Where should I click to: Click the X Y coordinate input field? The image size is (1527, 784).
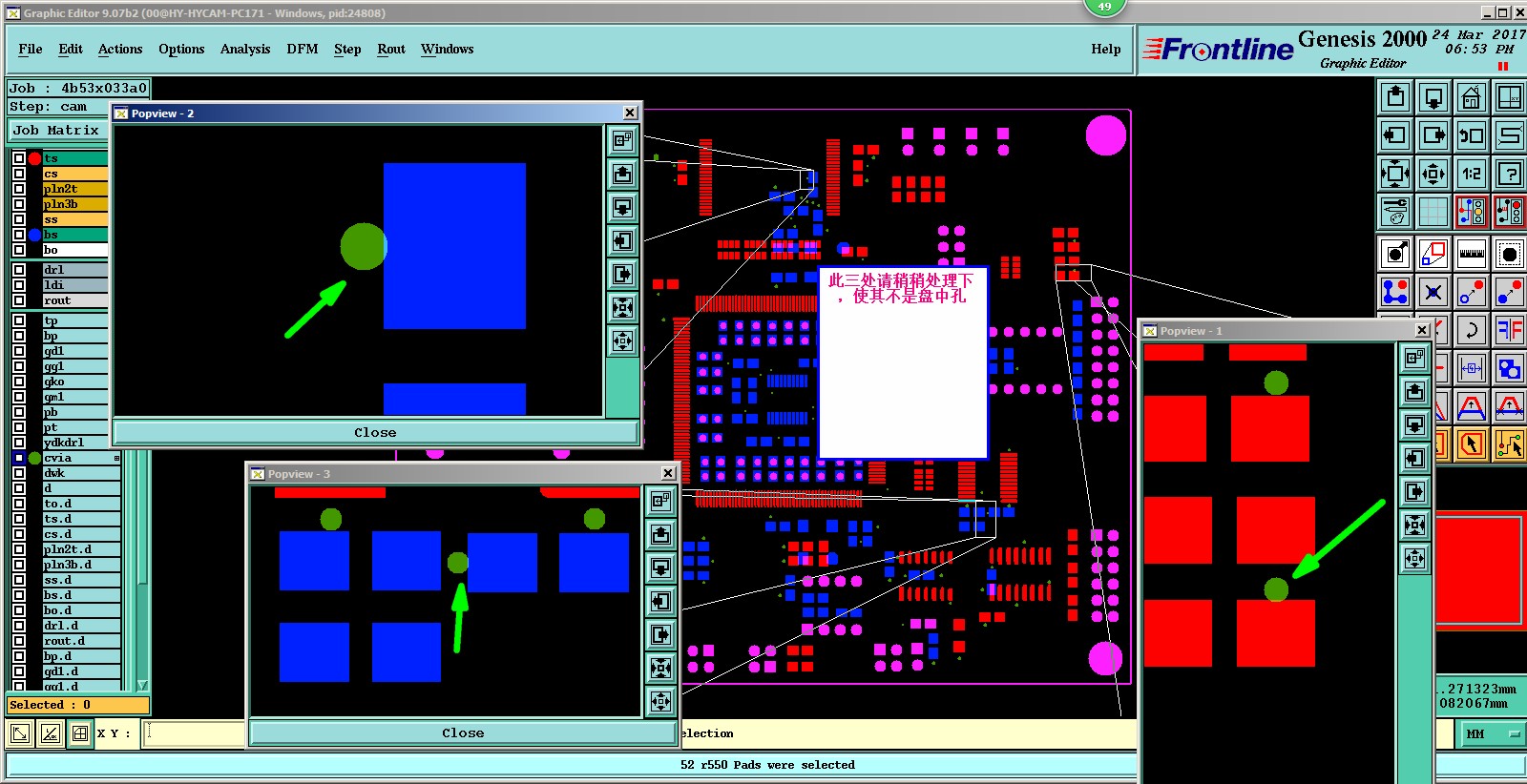coord(195,733)
